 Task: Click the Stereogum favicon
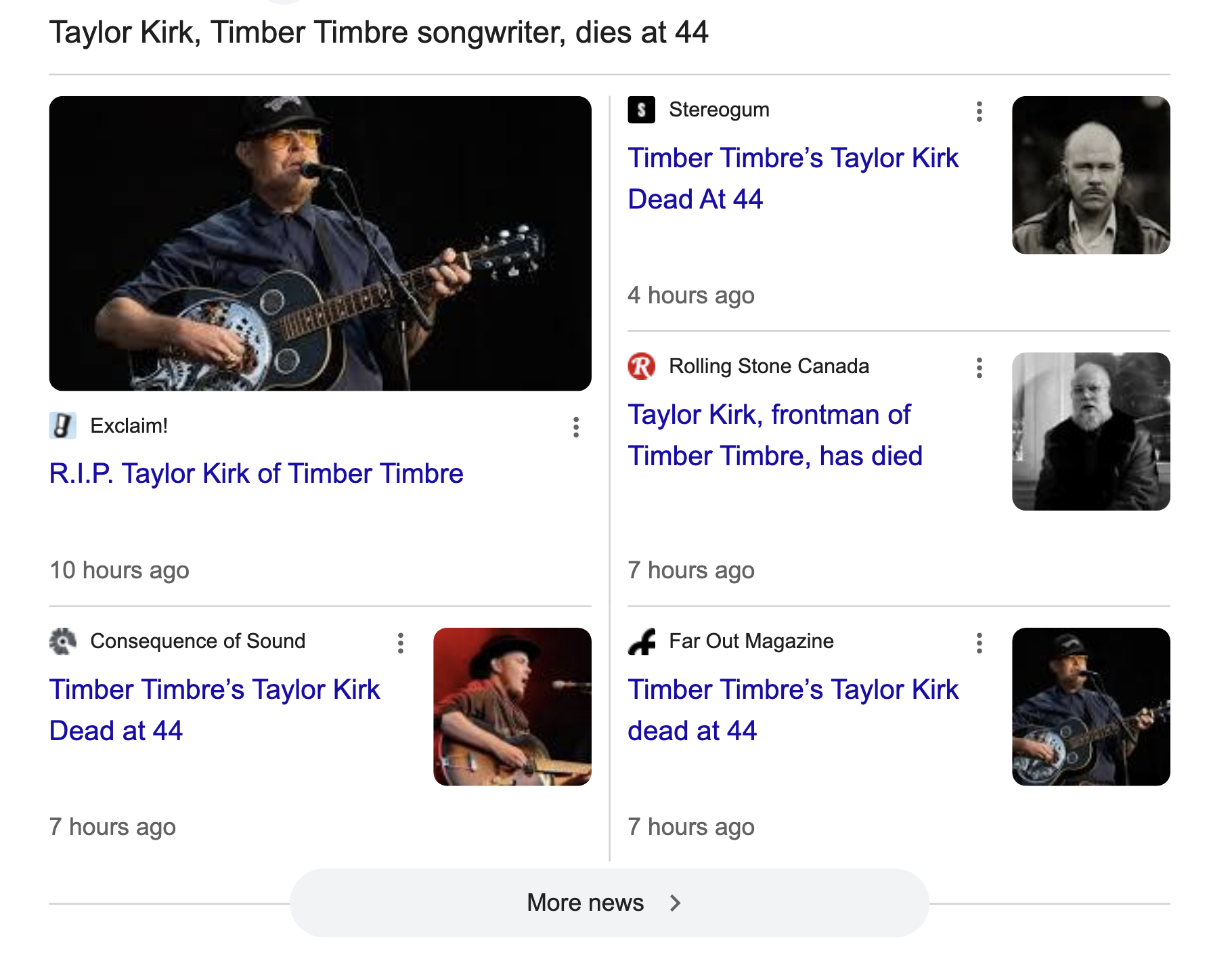click(641, 110)
